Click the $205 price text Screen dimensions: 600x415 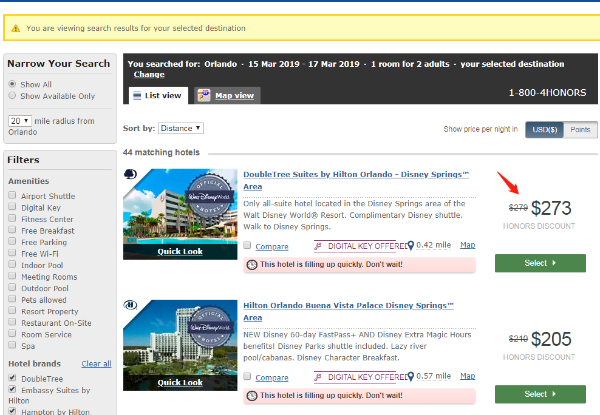[551, 339]
